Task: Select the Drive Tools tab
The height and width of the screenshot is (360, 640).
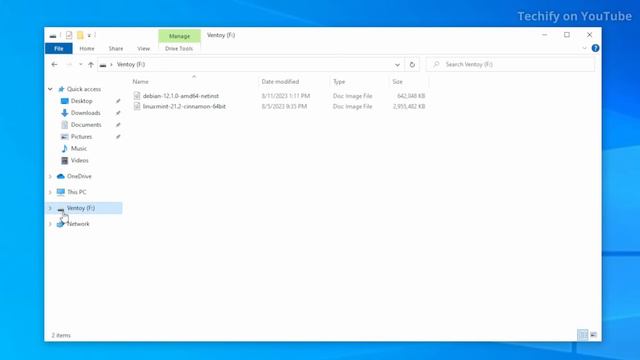Action: tap(179, 49)
